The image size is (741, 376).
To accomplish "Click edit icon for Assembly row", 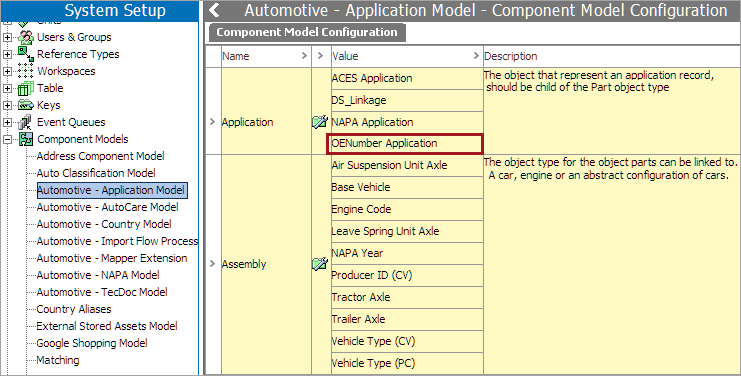I will 320,264.
